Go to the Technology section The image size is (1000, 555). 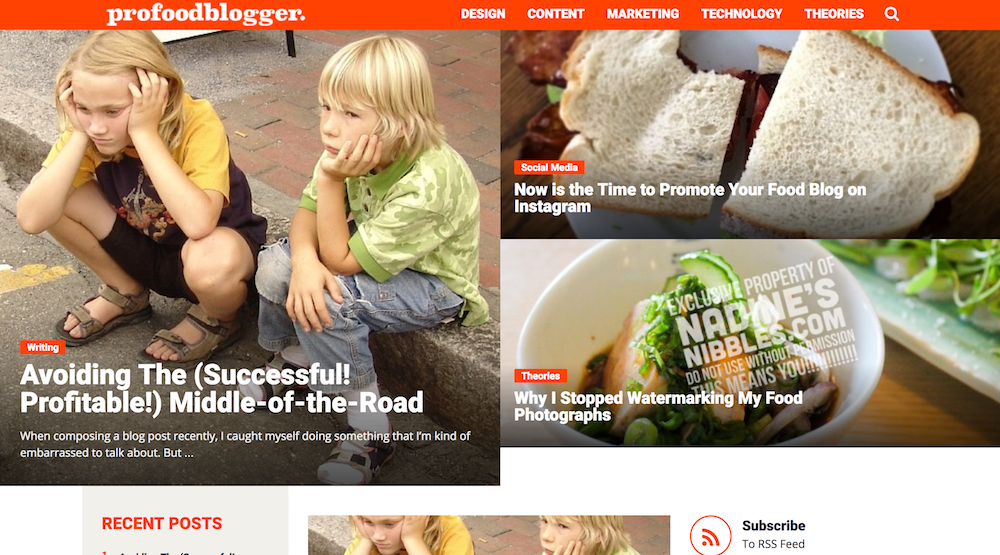pyautogui.click(x=742, y=14)
